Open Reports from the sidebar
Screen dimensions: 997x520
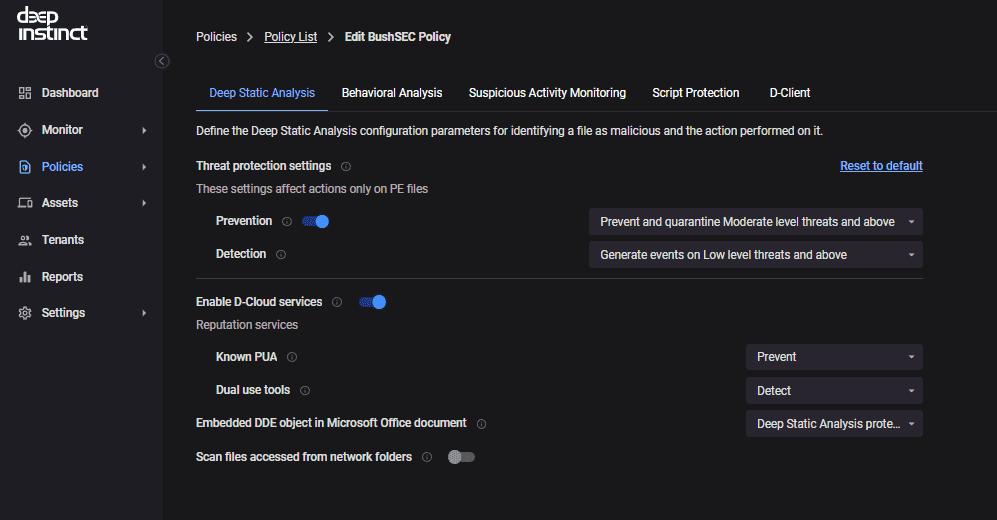click(x=62, y=277)
